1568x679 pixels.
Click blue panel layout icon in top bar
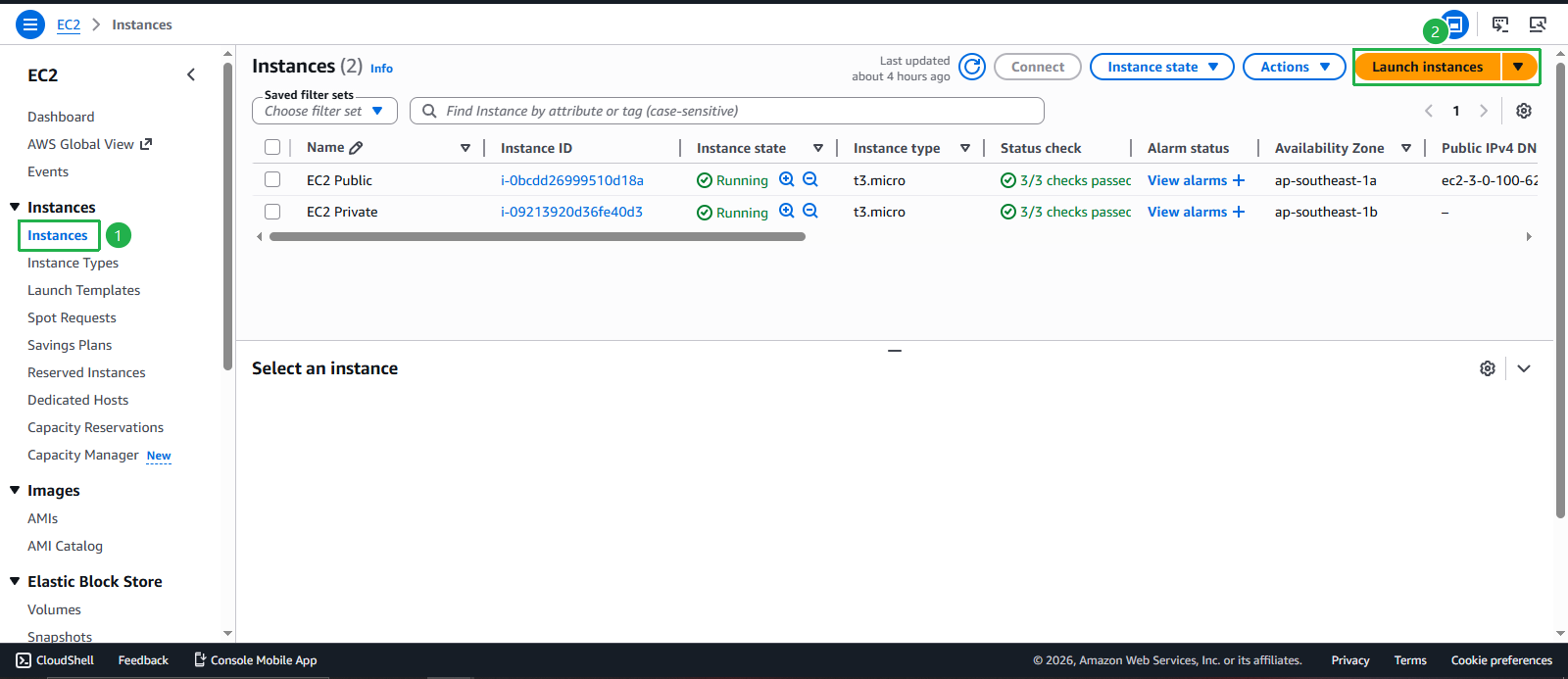click(1455, 24)
